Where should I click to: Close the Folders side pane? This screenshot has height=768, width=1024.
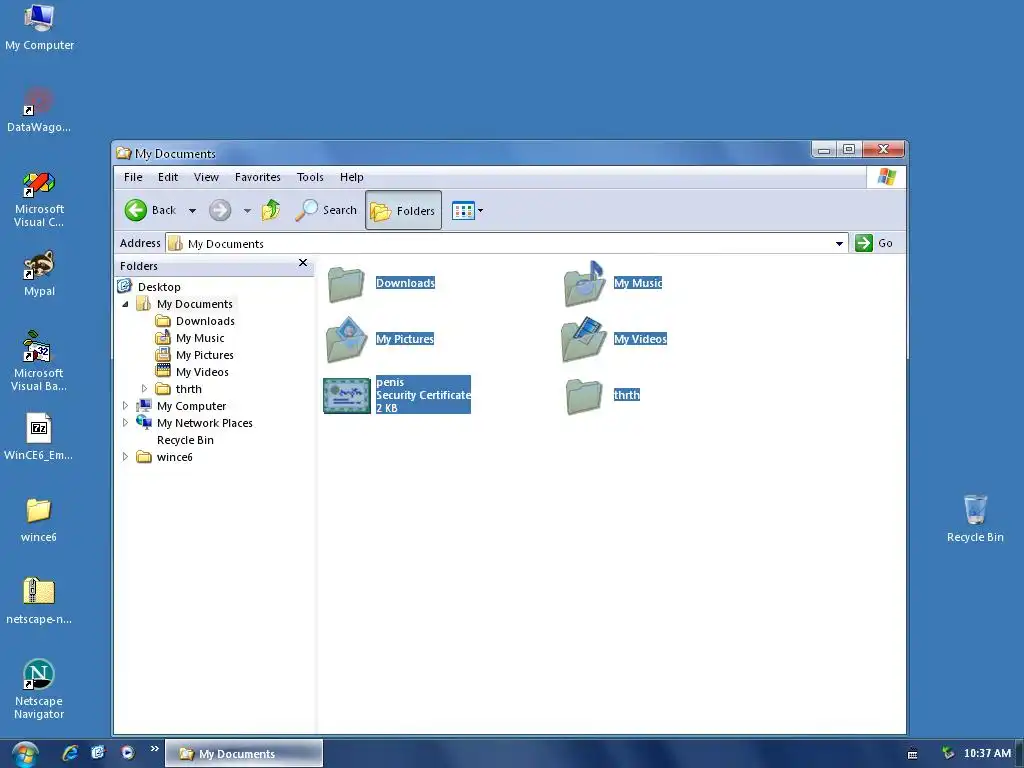point(302,263)
